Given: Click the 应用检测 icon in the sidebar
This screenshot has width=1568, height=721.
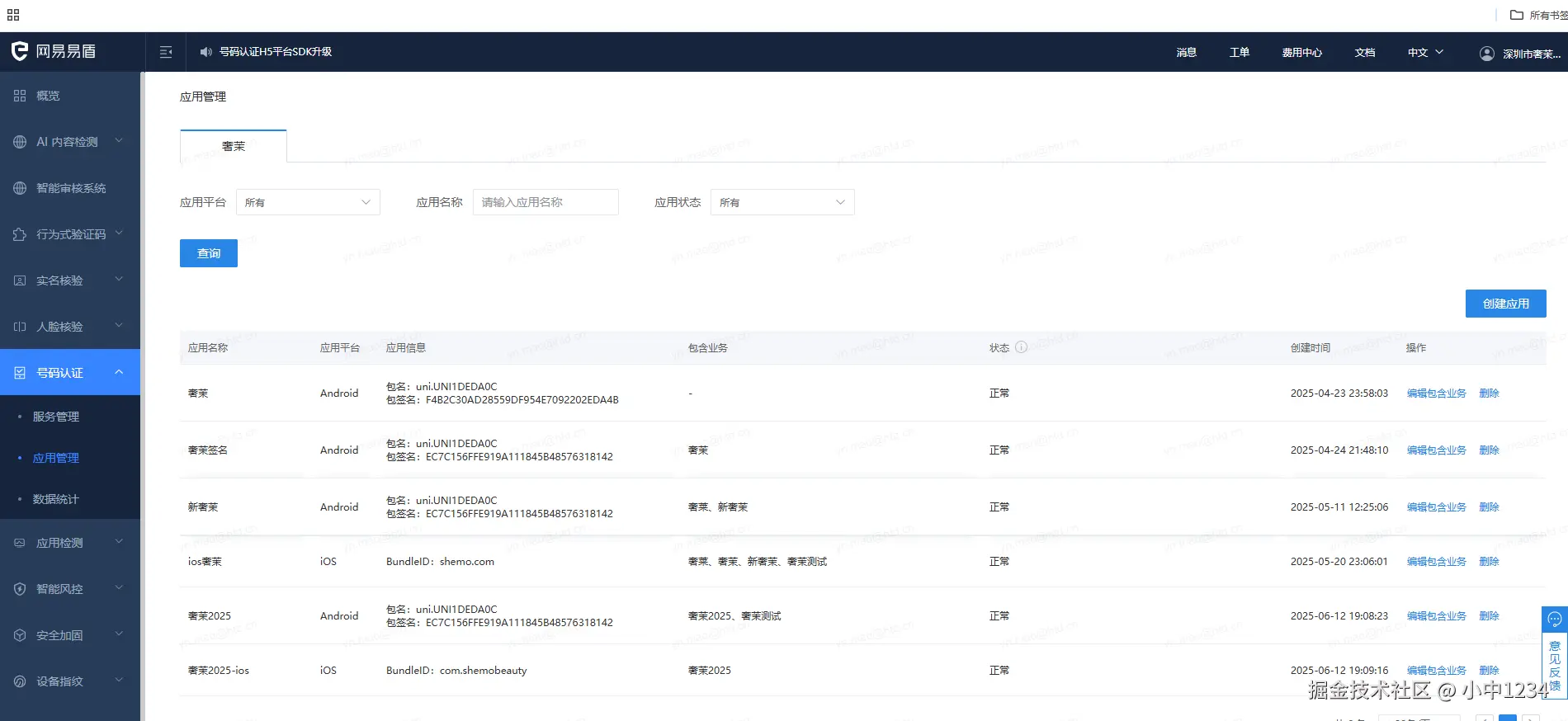Looking at the screenshot, I should [x=20, y=543].
